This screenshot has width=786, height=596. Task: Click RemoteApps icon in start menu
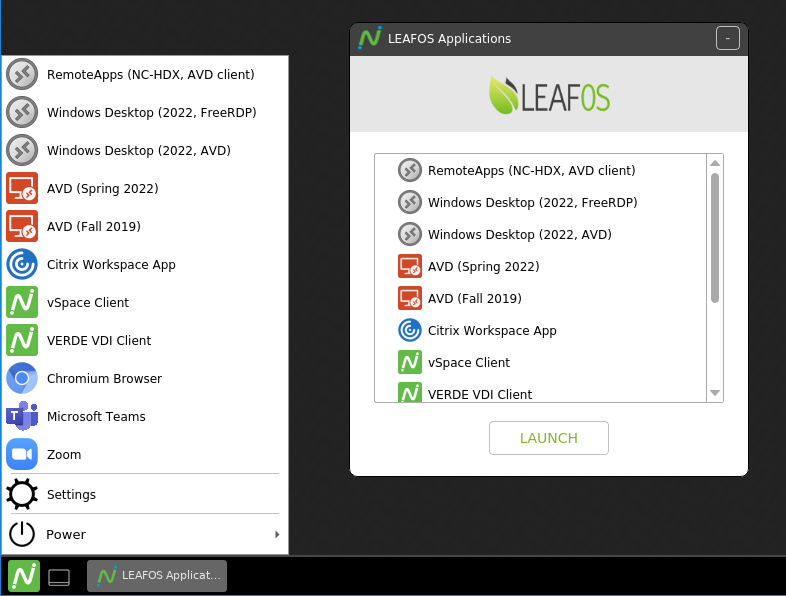pos(22,74)
